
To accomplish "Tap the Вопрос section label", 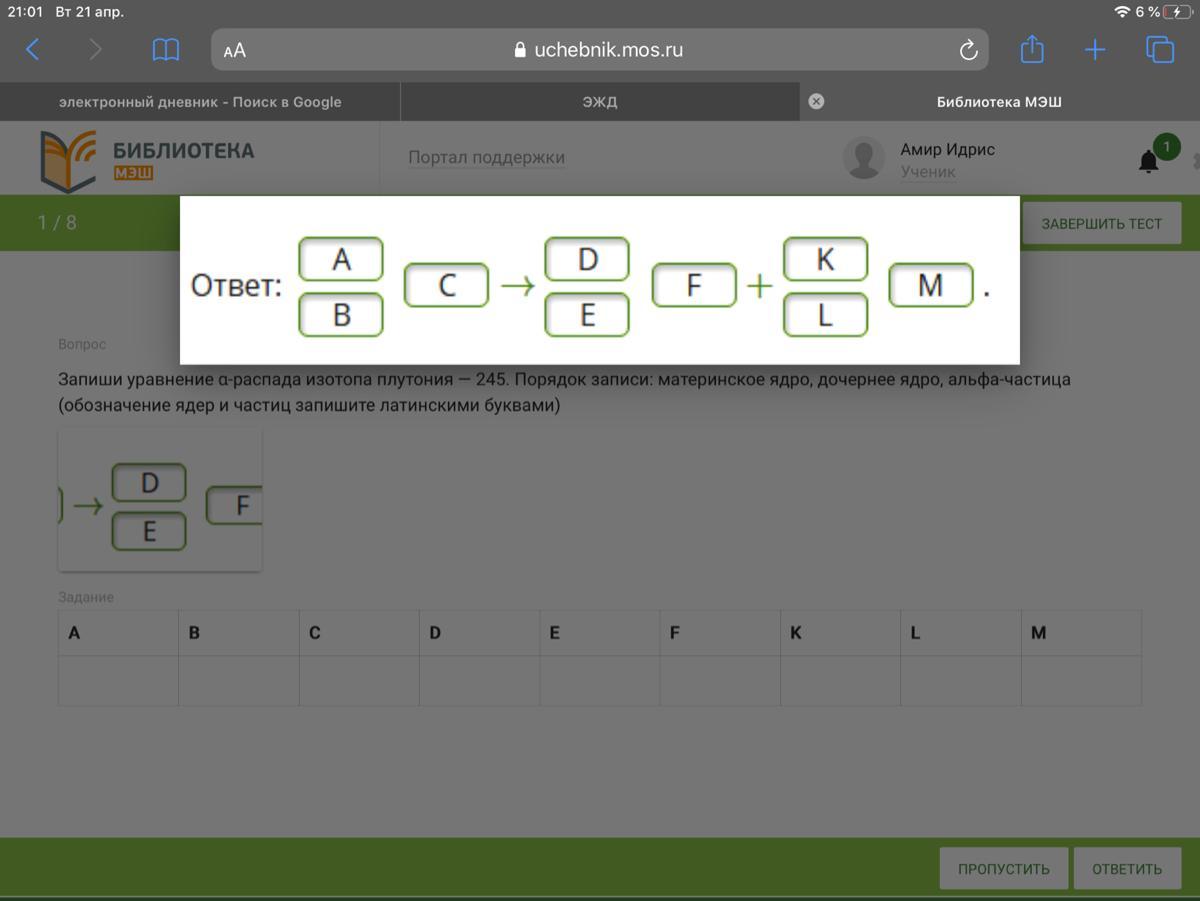I will tap(82, 344).
